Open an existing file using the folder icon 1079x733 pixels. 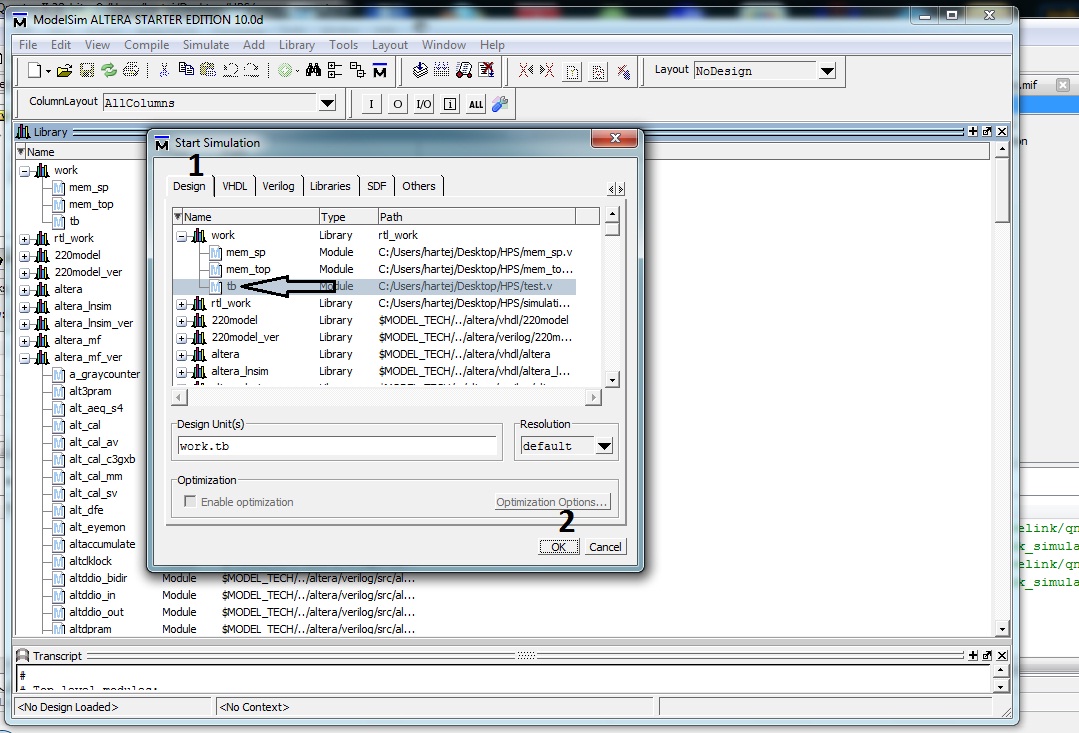click(x=63, y=71)
